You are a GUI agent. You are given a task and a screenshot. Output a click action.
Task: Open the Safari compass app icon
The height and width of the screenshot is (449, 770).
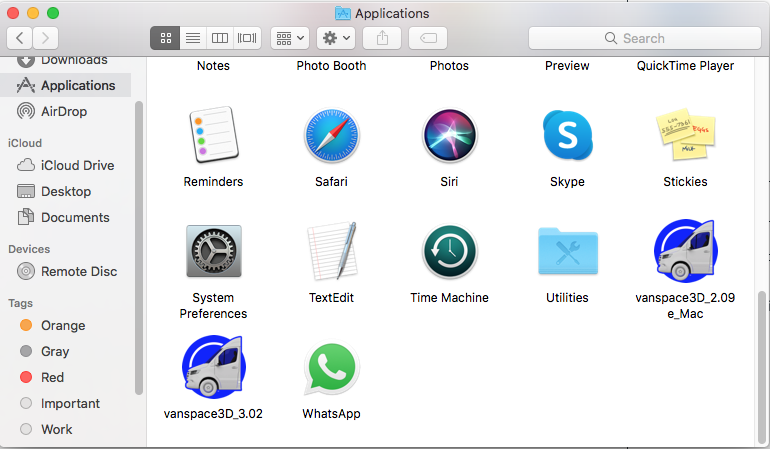click(x=331, y=136)
